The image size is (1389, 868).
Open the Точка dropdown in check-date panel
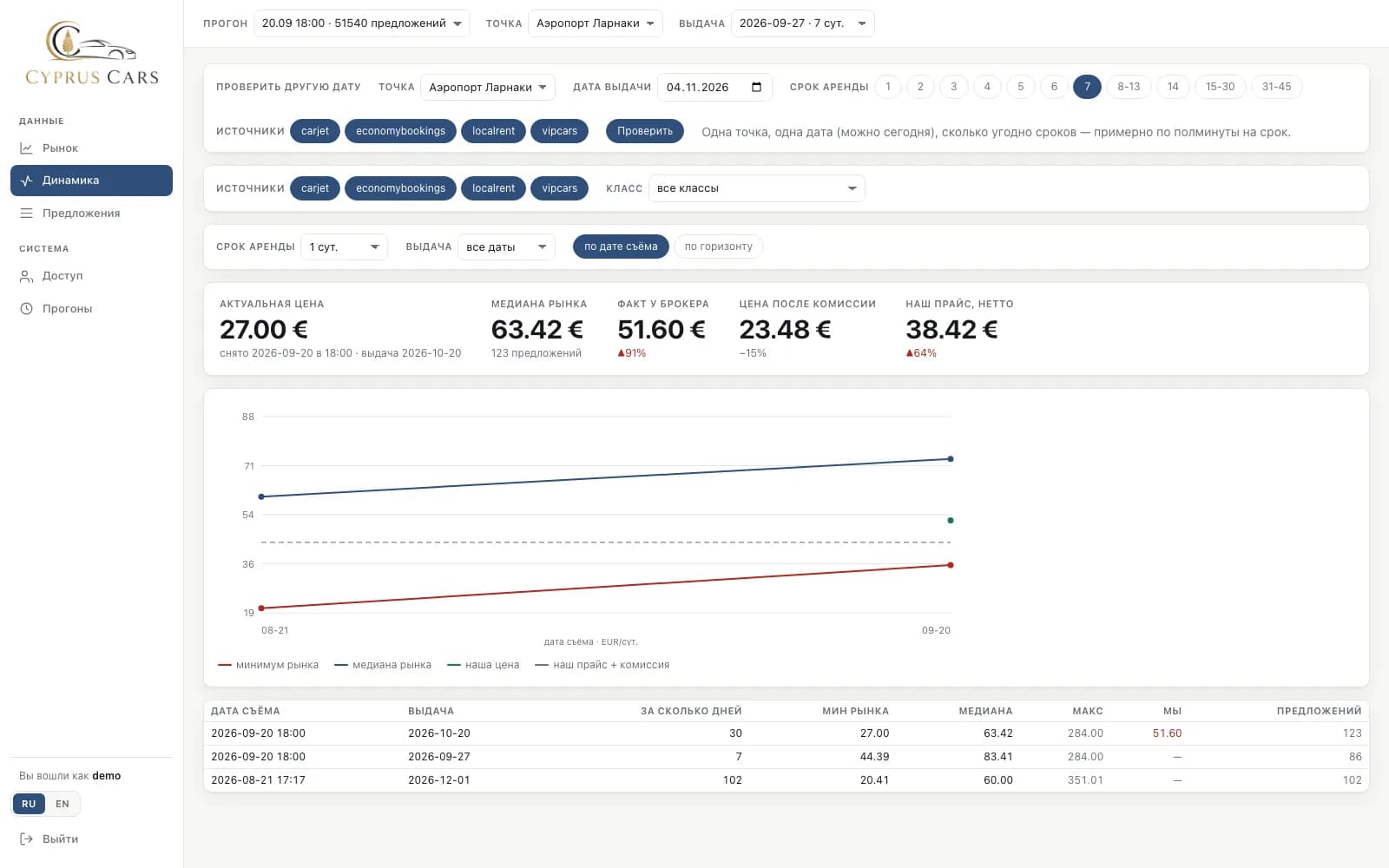tap(488, 87)
